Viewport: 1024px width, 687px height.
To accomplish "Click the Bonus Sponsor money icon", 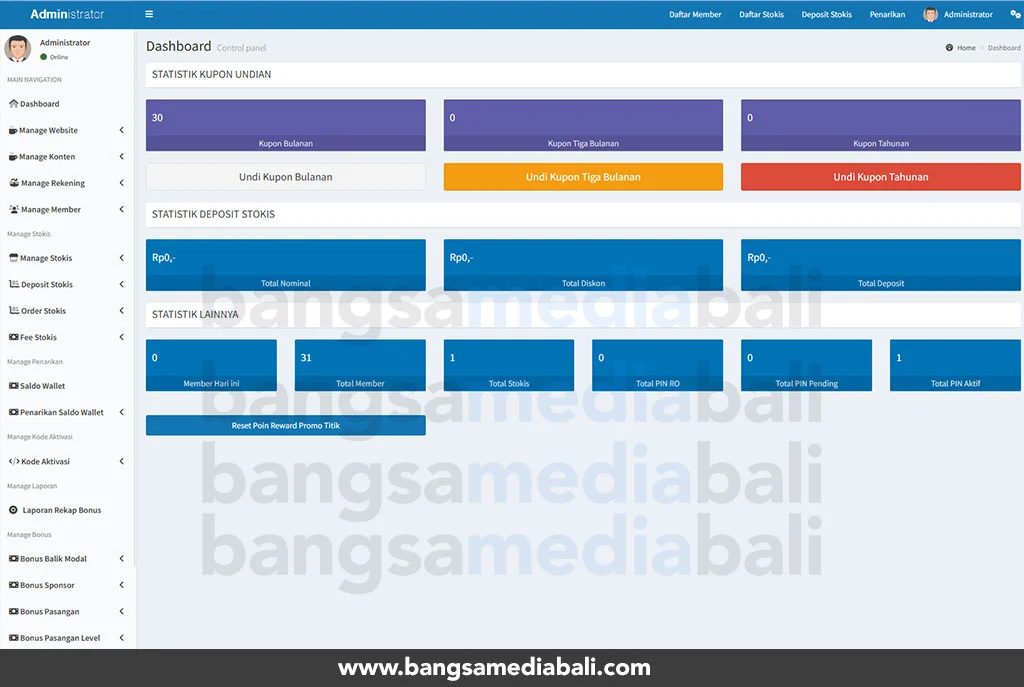I will (13, 585).
